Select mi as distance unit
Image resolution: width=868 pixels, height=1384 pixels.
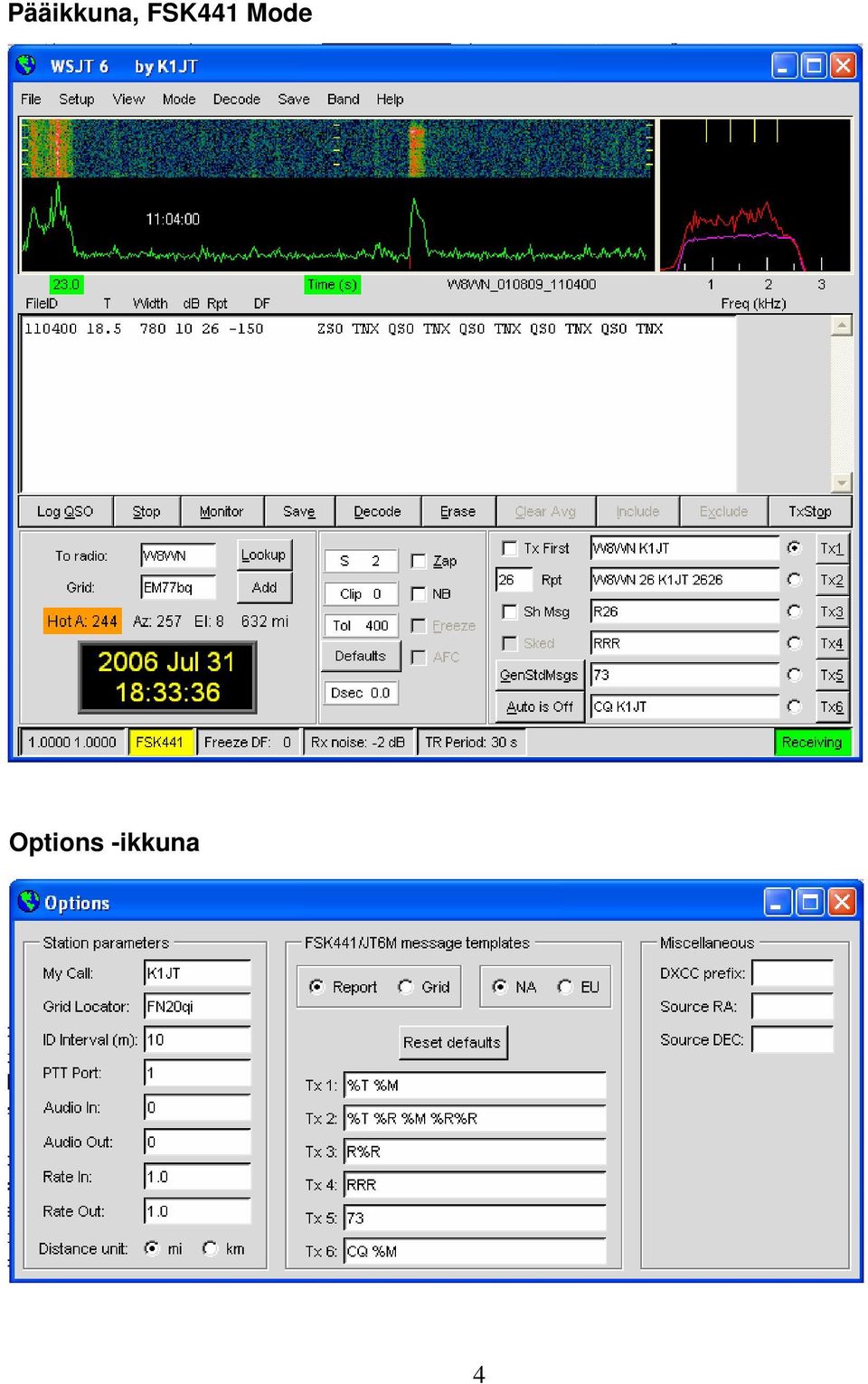[152, 1248]
